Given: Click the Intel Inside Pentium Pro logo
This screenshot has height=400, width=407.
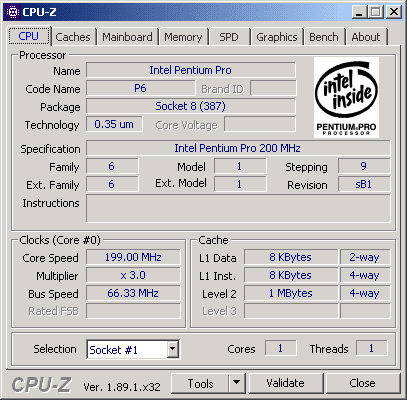Looking at the screenshot, I should tap(346, 97).
